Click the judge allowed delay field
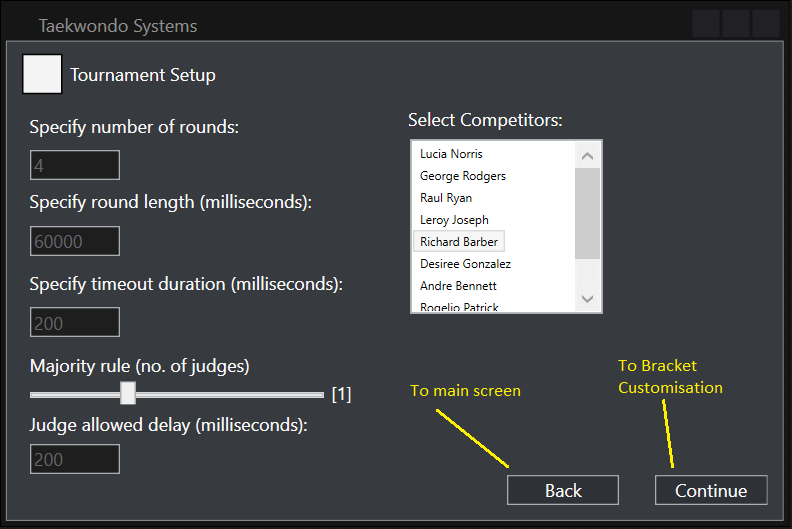Screen dimensions: 792x529 pos(75,459)
